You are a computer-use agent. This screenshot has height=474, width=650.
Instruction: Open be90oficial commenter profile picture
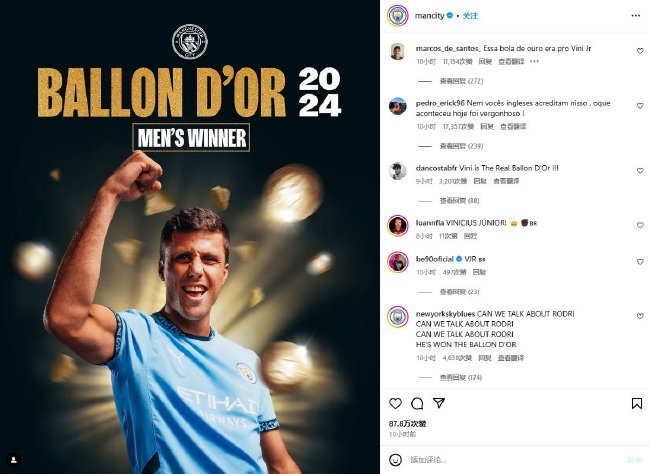[398, 262]
